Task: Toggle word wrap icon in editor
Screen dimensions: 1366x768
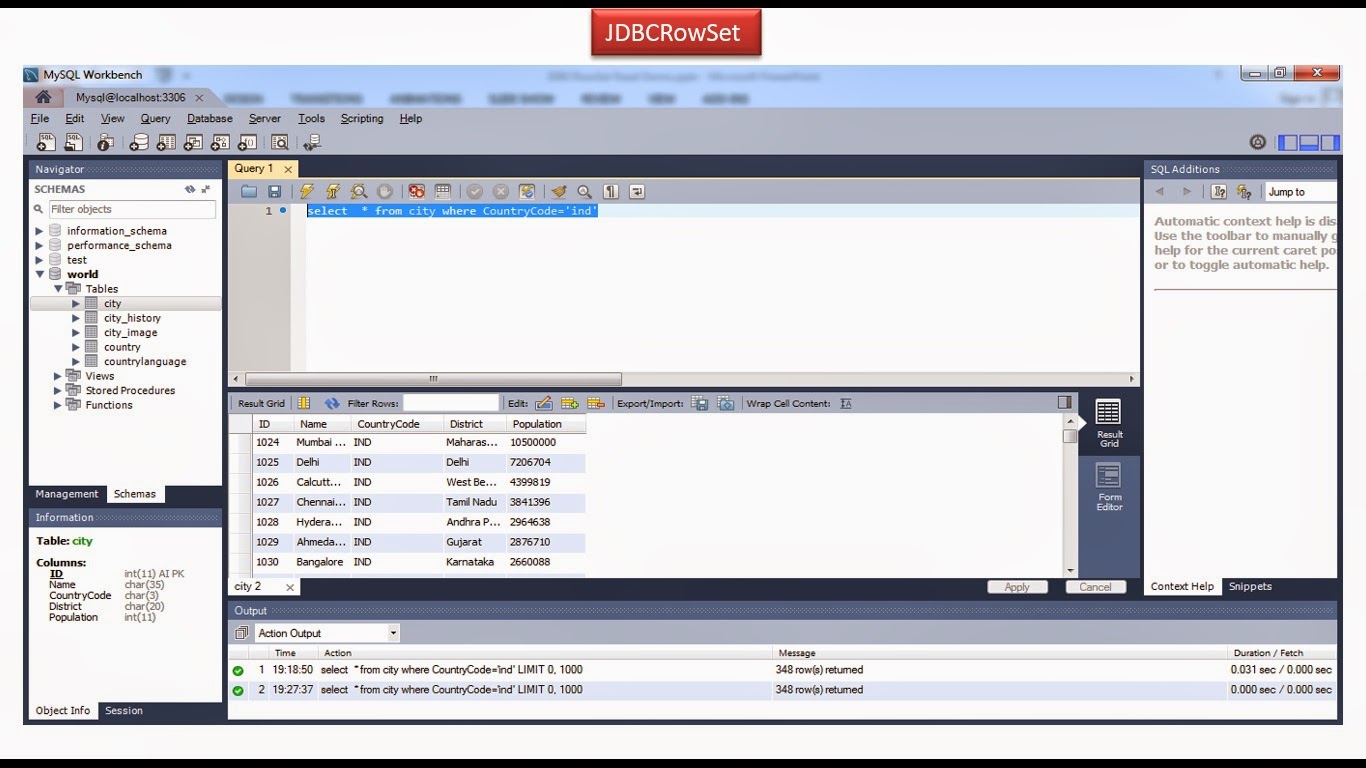Action: pyautogui.click(x=637, y=191)
